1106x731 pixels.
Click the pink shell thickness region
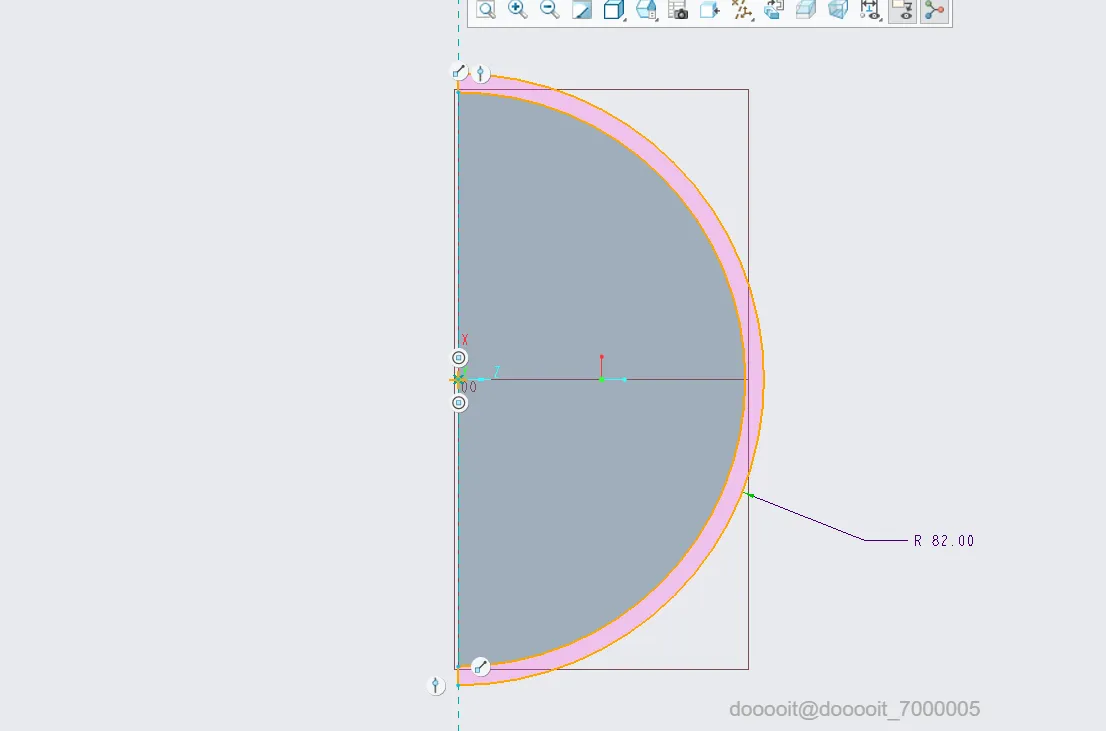click(754, 379)
